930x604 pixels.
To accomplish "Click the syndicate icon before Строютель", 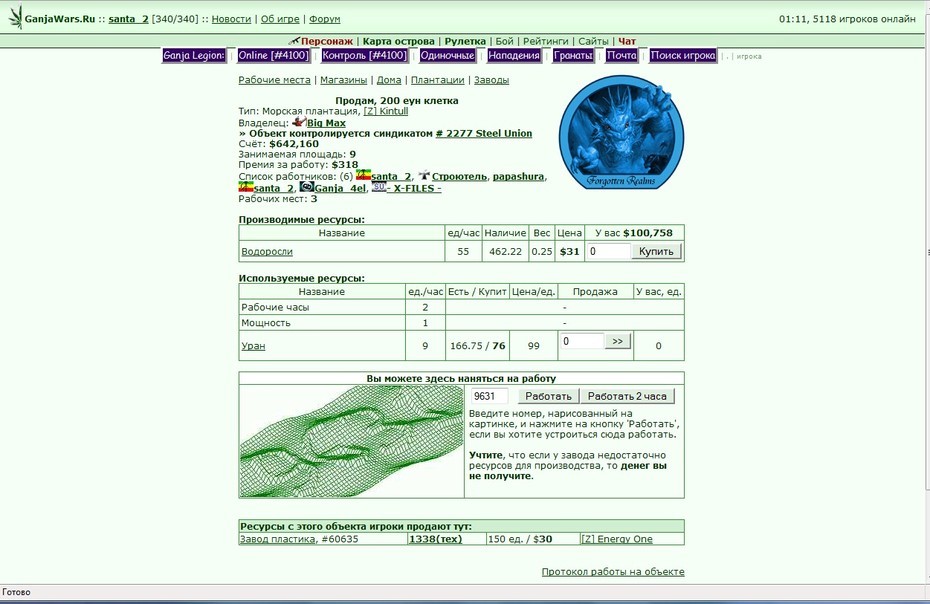I will pos(424,176).
